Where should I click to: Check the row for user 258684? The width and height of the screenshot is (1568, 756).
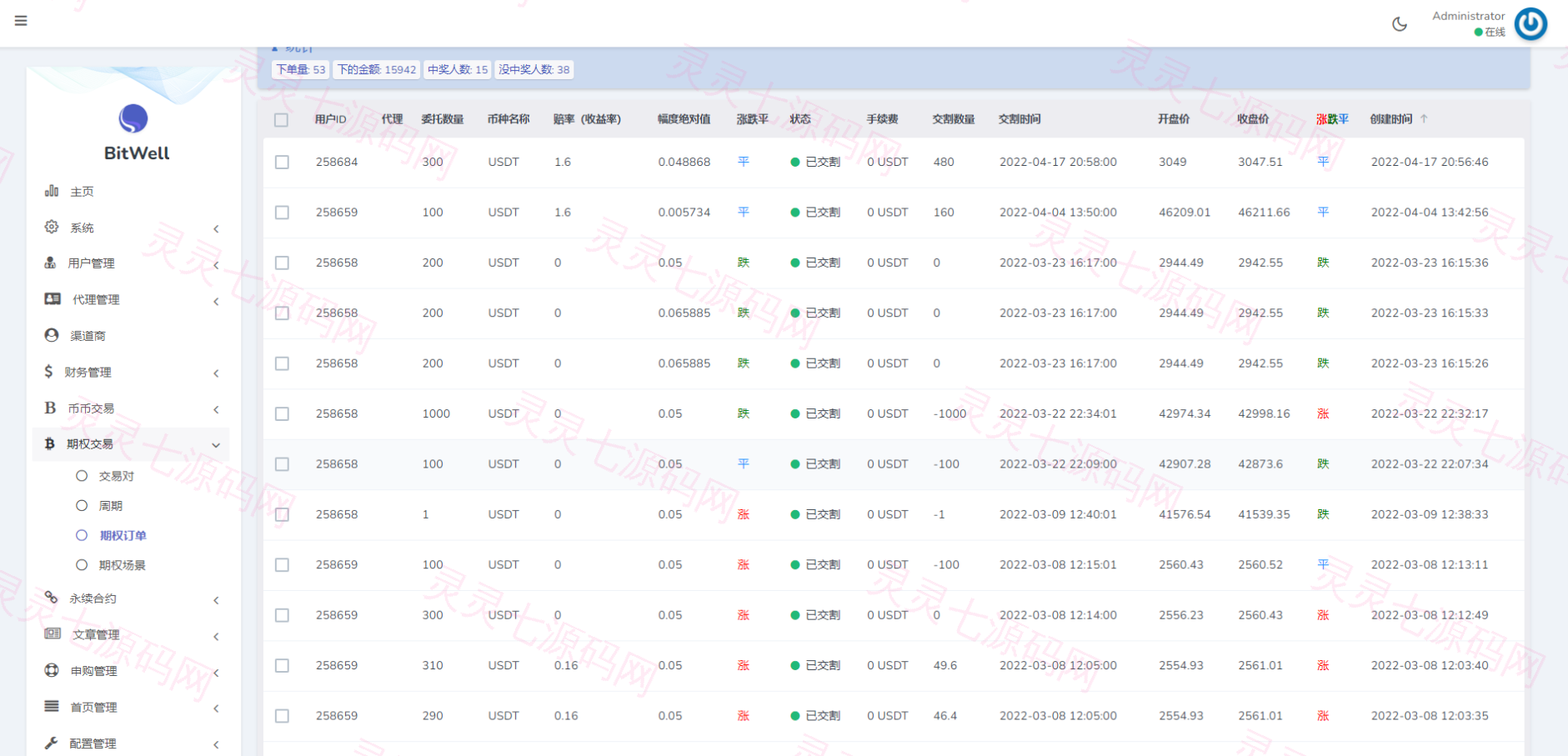[282, 163]
